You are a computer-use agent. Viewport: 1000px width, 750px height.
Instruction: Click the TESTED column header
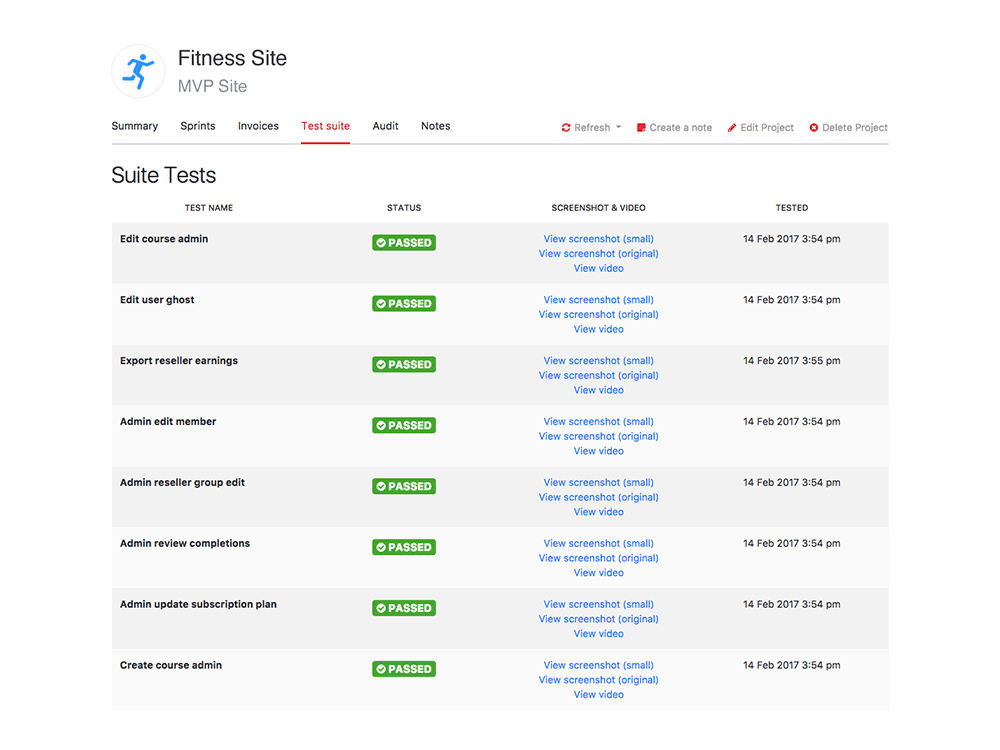[x=791, y=208]
